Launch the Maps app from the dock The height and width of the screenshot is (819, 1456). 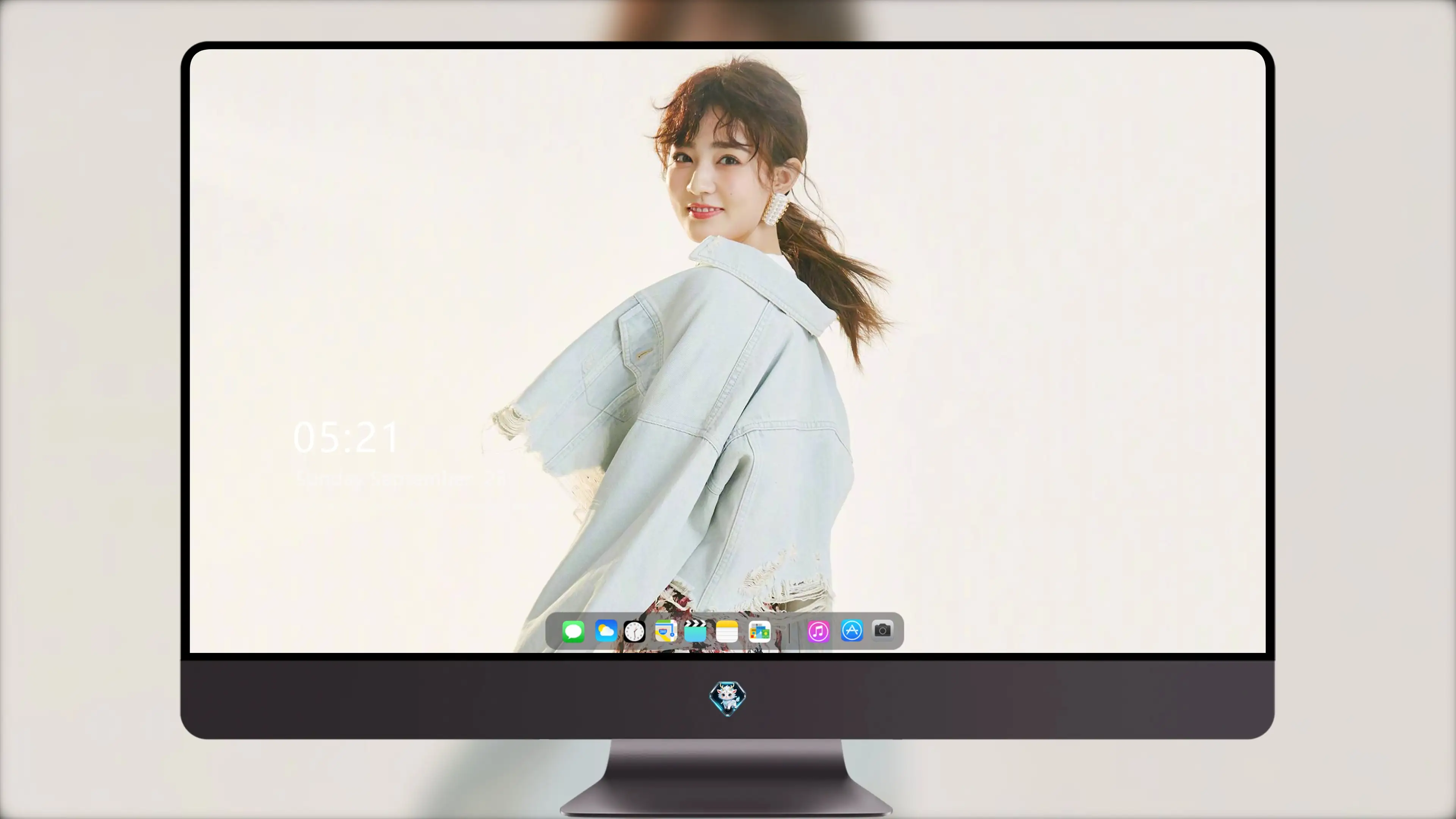[x=666, y=631]
